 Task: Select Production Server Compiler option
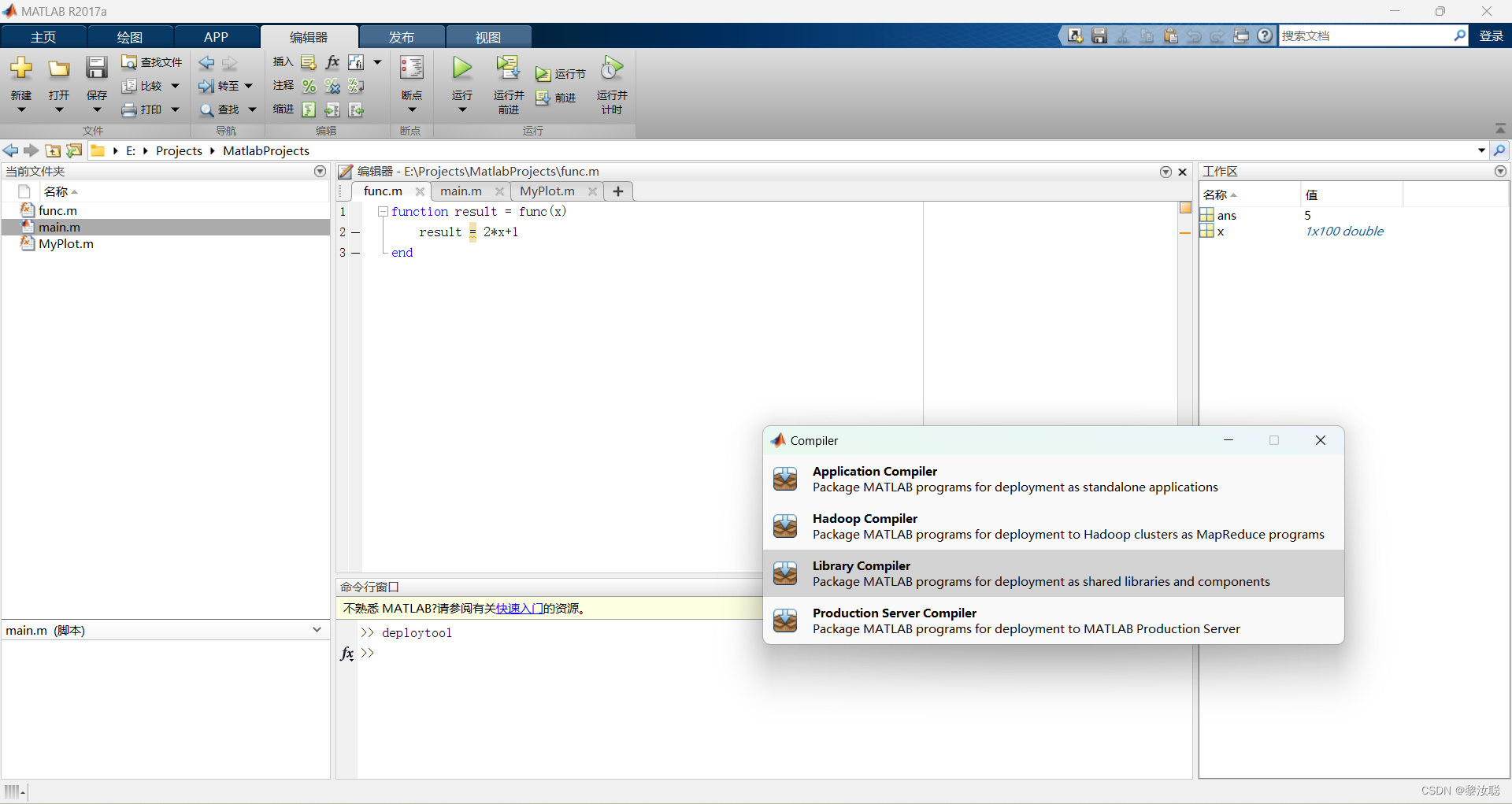(1054, 621)
